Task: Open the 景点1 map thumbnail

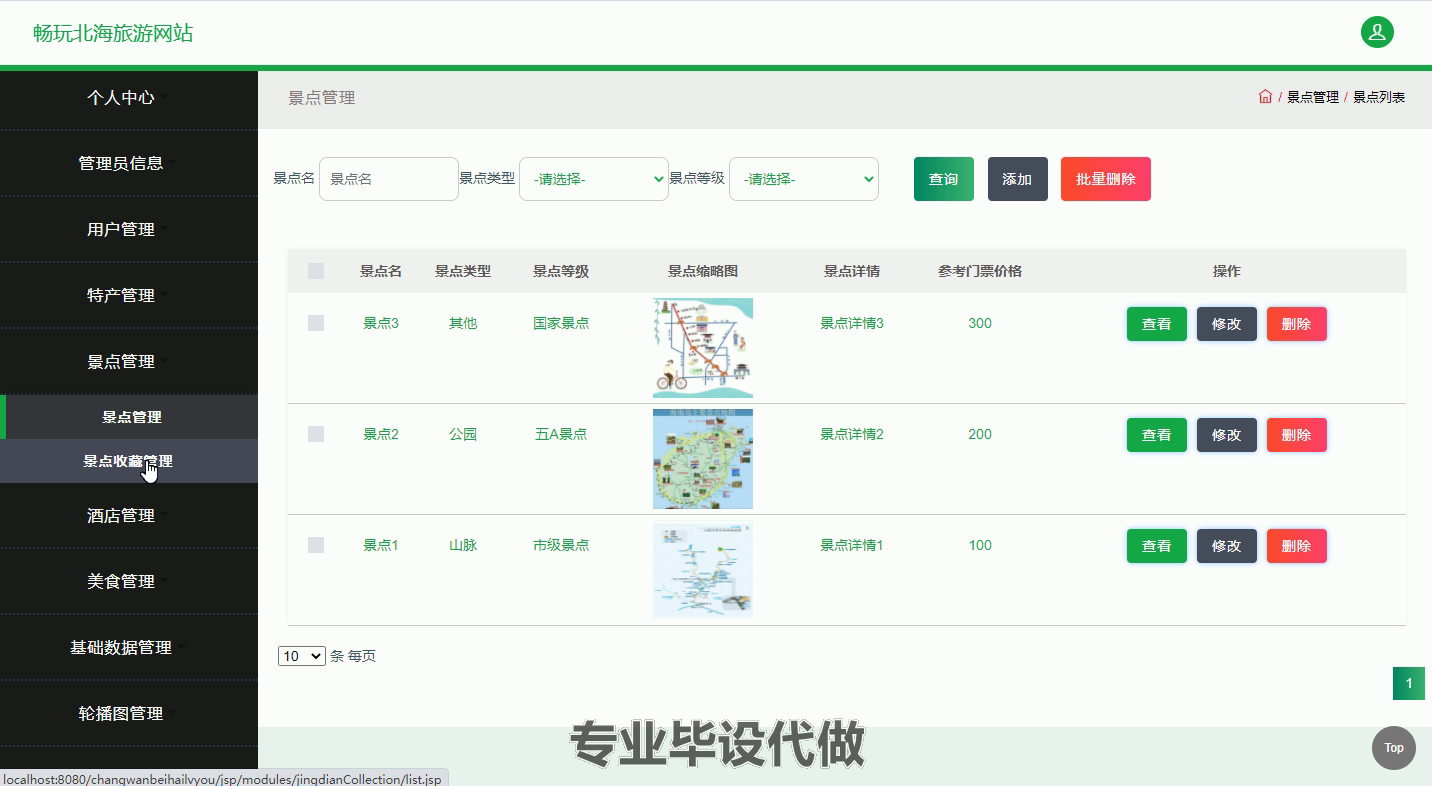Action: (703, 570)
